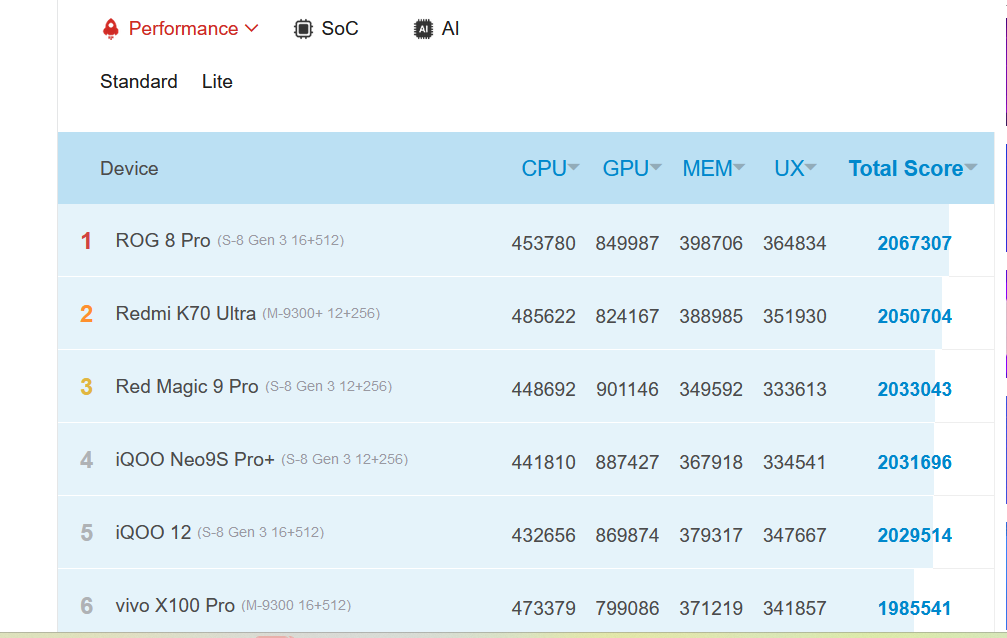Screen dimensions: 1007x638
Task: Click iQOO 12 CPU score 432656
Action: click(543, 535)
